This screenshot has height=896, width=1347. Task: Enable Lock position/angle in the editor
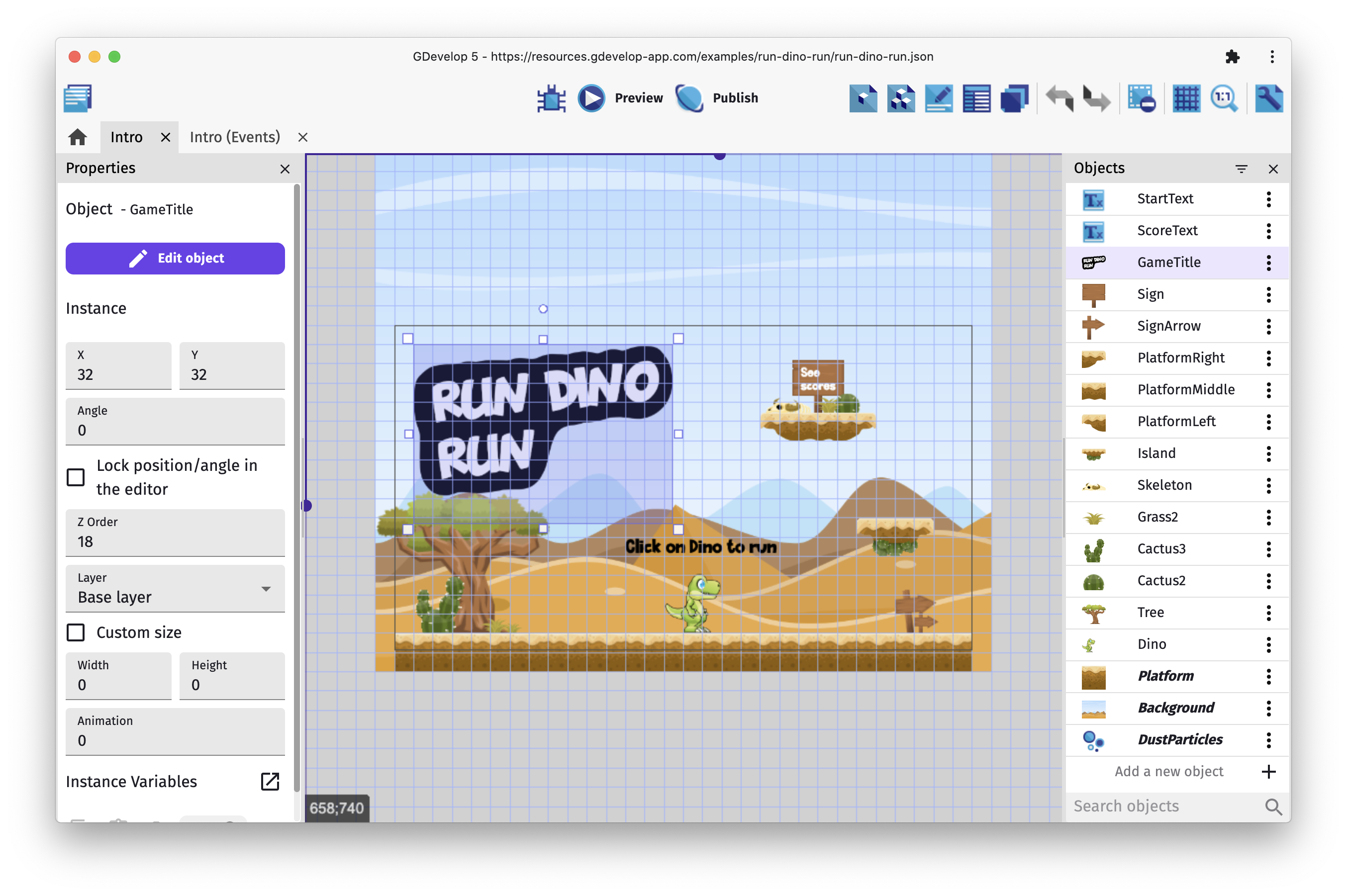coord(76,476)
